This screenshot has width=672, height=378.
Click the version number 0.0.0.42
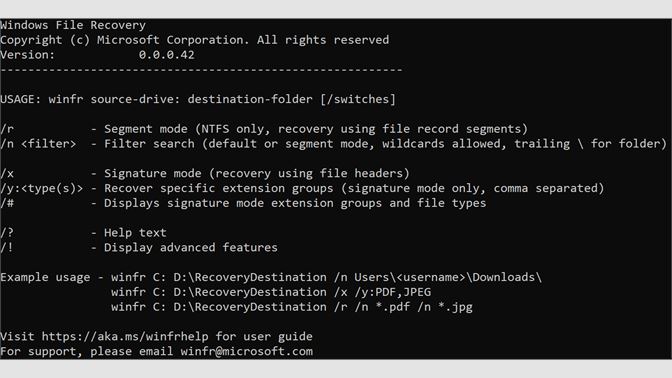pos(166,55)
